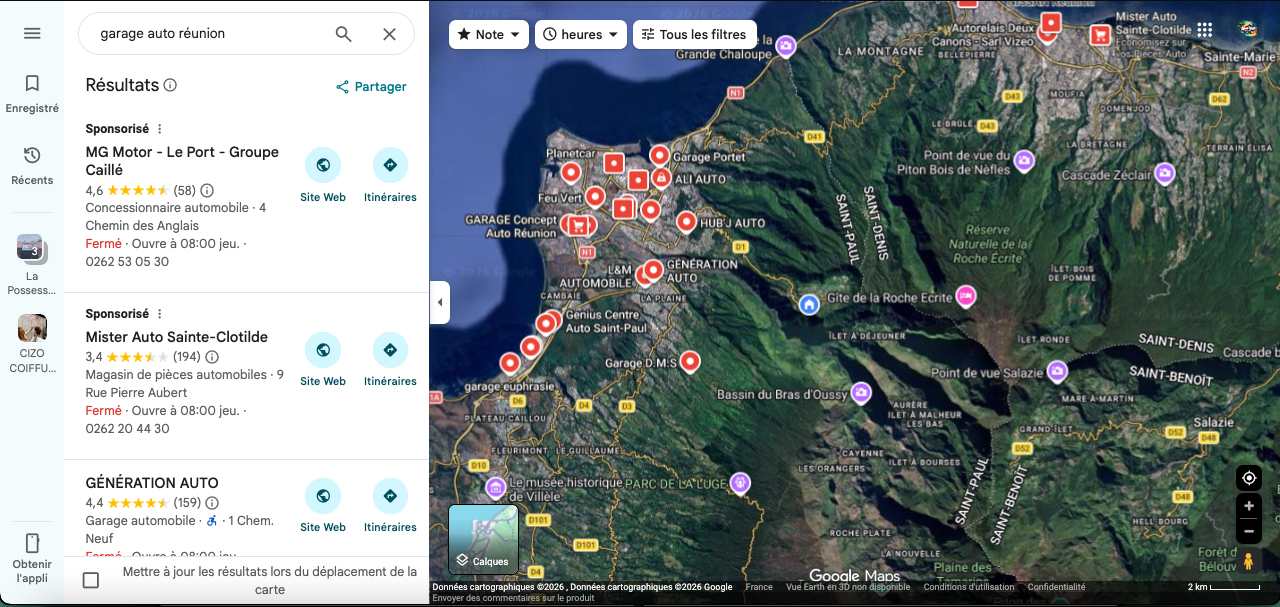Screen dimensions: 1280x607
Task: Click info icon beside Mister Auto reviews
Action: coord(212,357)
